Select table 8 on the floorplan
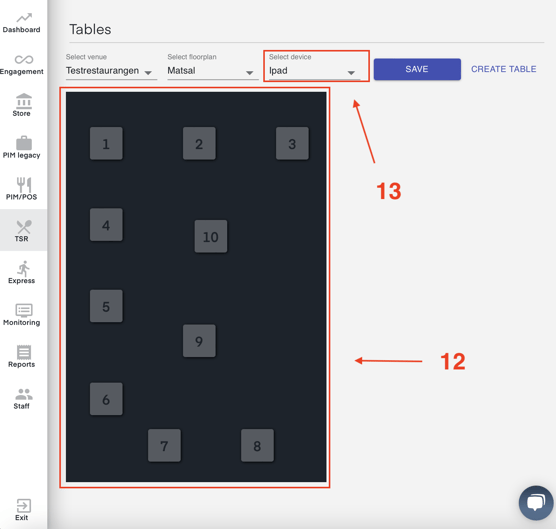This screenshot has width=556, height=529. pyautogui.click(x=257, y=446)
